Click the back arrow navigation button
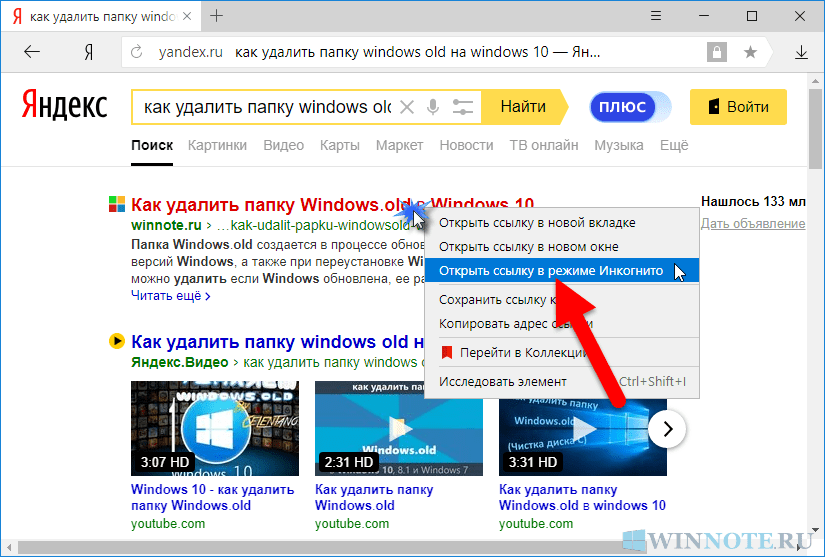This screenshot has height=557, width=825. coord(33,52)
